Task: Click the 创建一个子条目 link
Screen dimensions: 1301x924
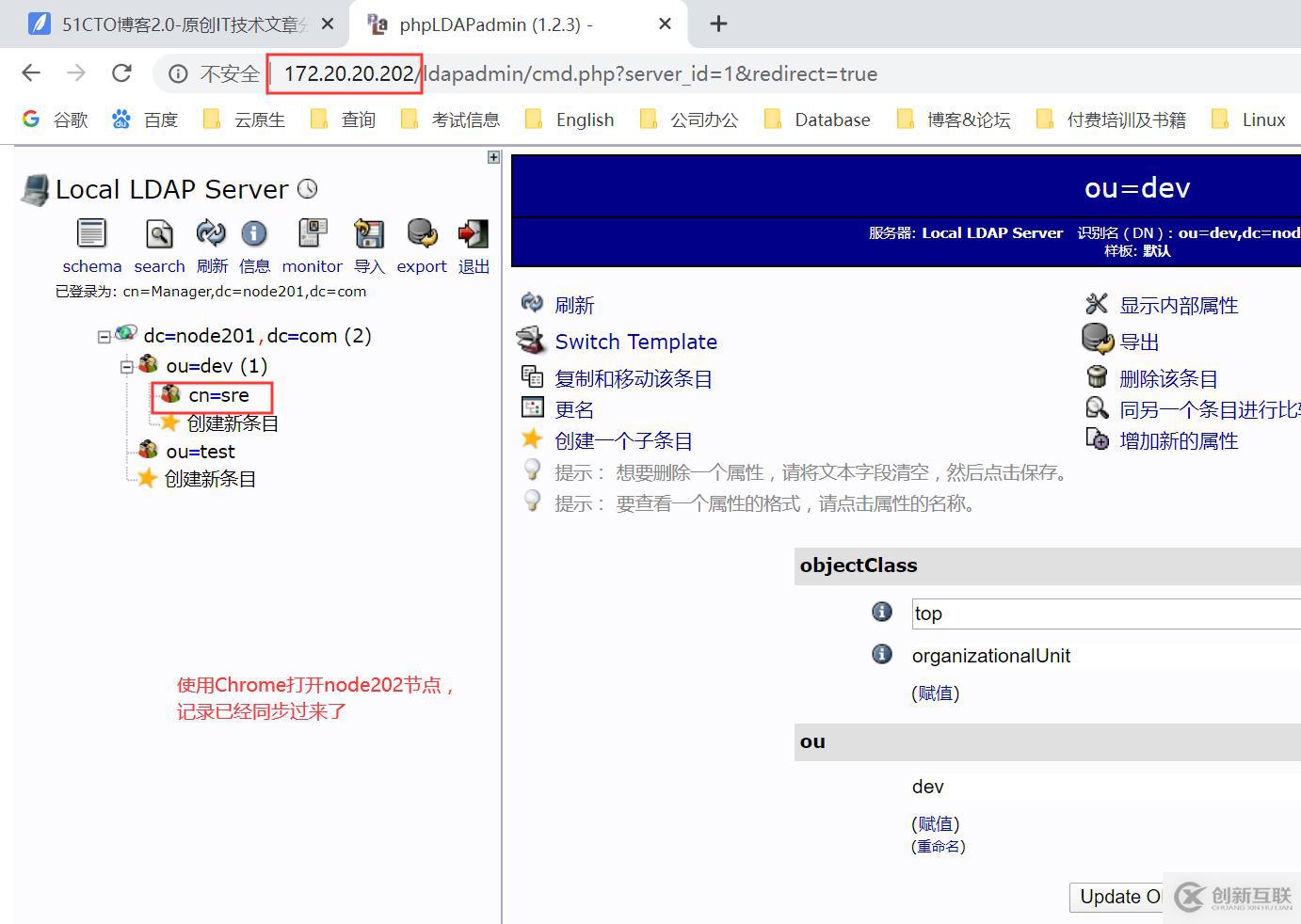Action: point(623,440)
